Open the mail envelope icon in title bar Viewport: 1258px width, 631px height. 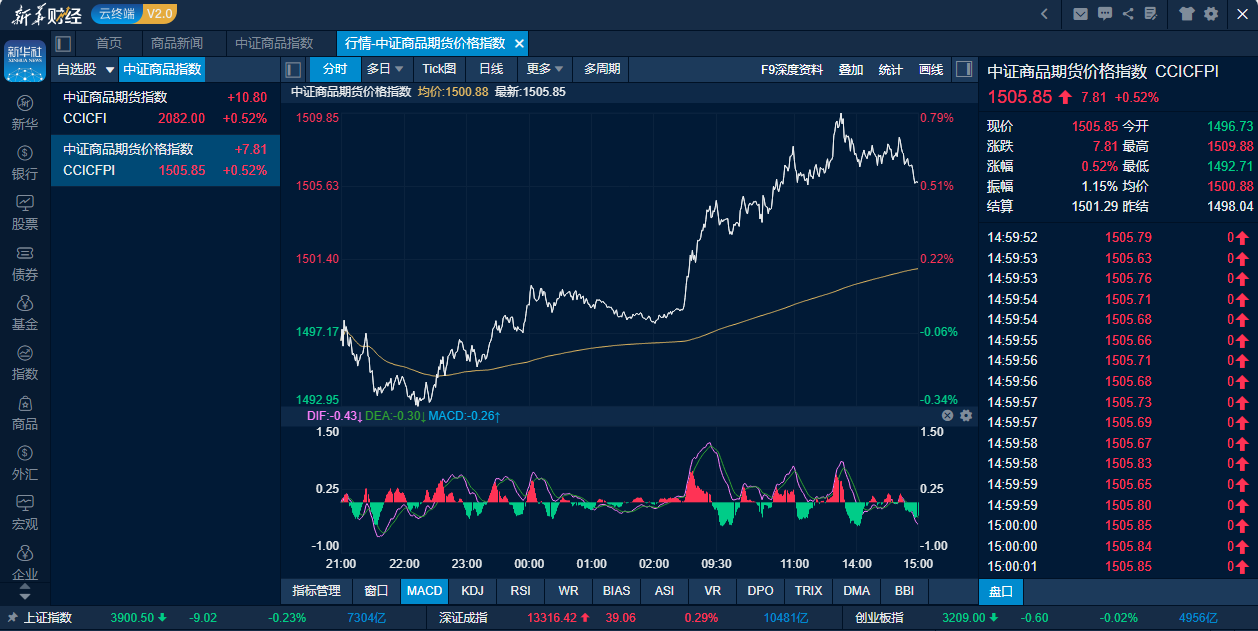tap(1080, 14)
